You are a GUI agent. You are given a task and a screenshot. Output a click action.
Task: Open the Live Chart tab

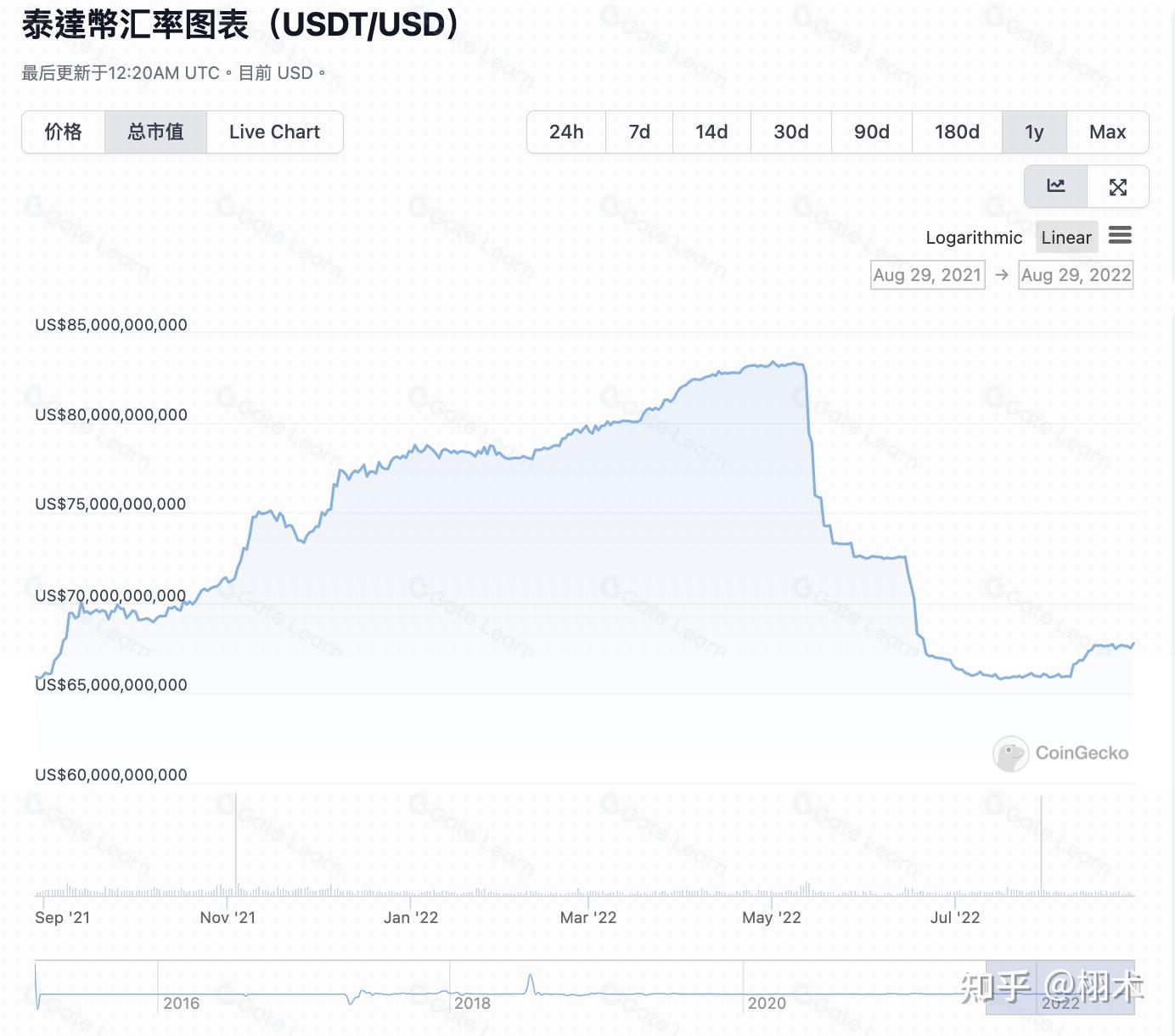click(273, 132)
